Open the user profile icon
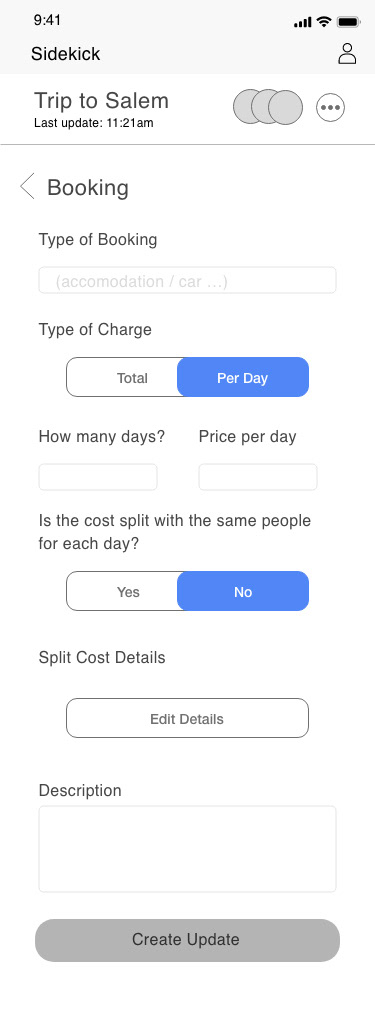Viewport: 375px width, 1009px height. [x=347, y=53]
